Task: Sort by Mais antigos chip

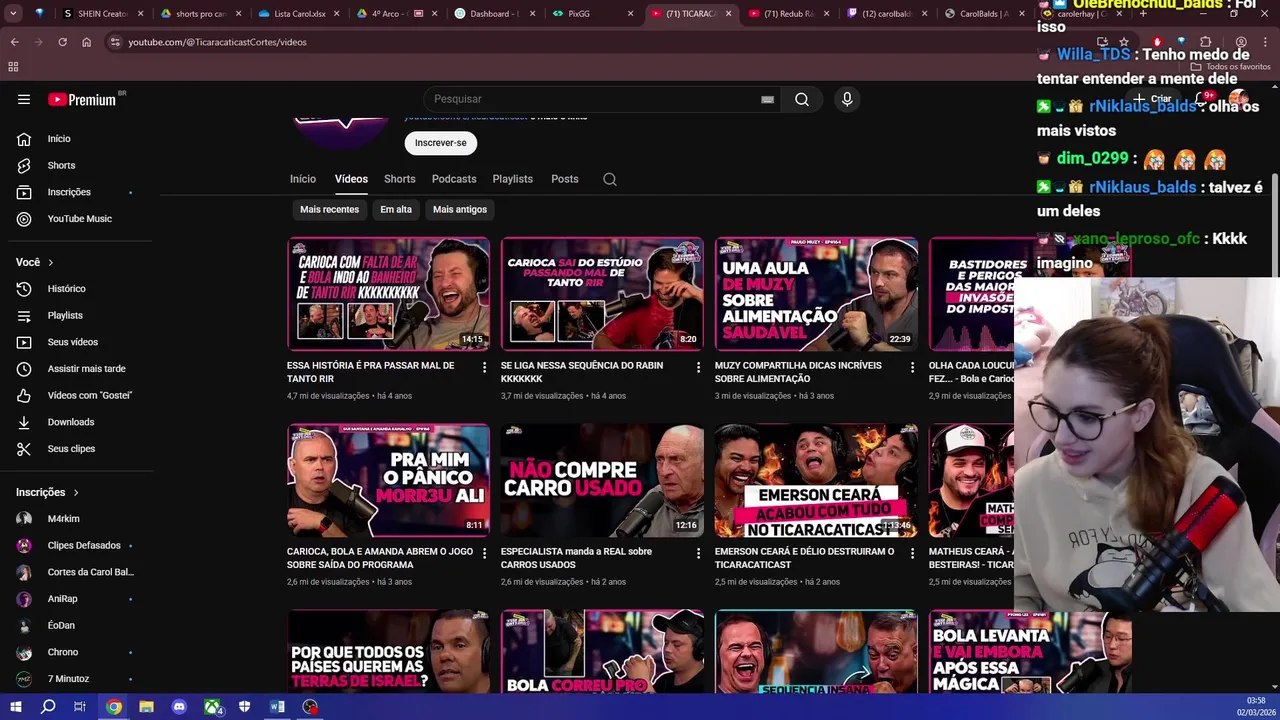Action: pos(460,209)
